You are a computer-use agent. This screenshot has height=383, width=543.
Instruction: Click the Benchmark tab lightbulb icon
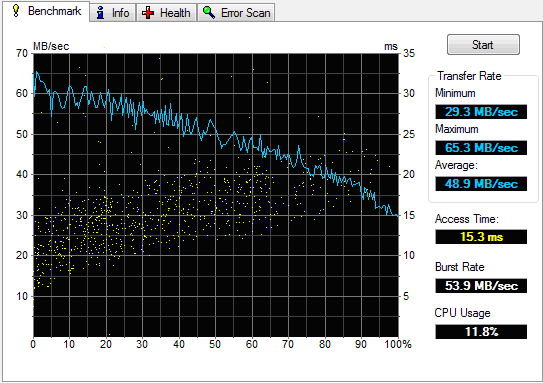click(16, 10)
